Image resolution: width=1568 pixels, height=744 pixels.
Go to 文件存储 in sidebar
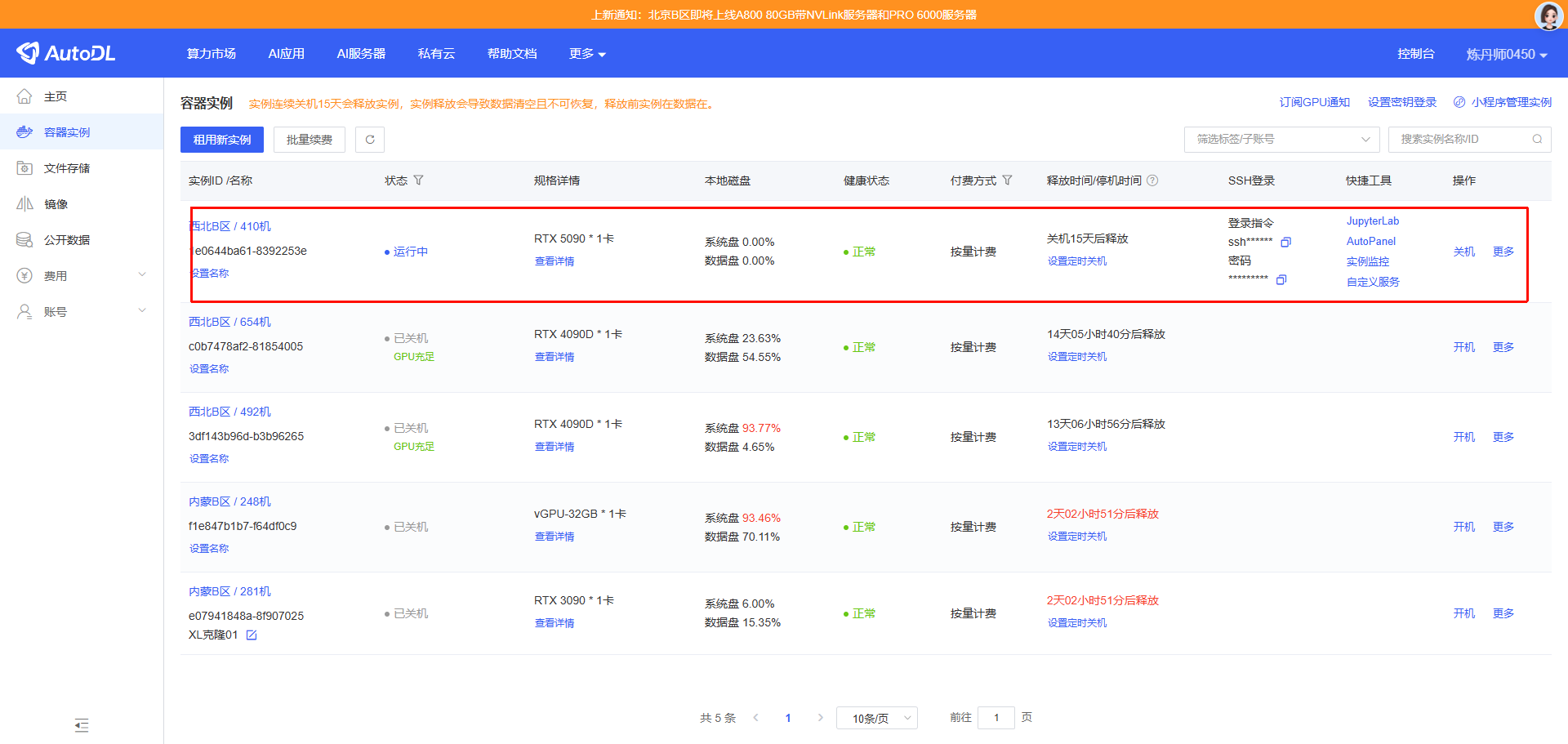click(67, 168)
